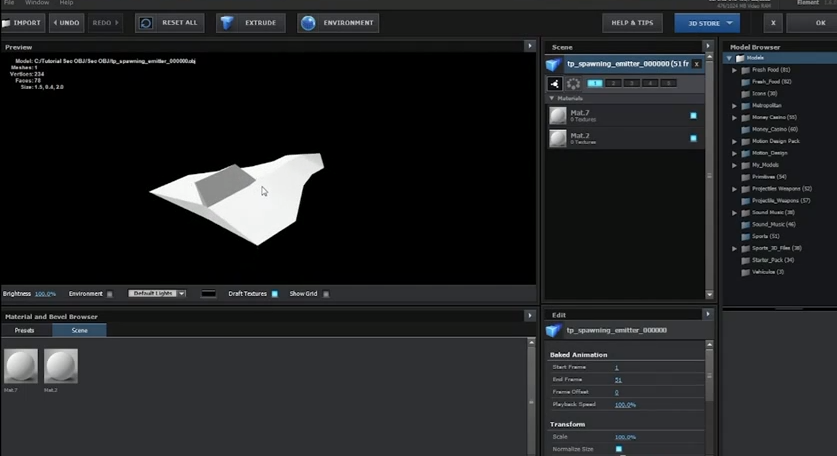This screenshot has width=837, height=456.
Task: Open Help & Tips
Action: click(633, 23)
